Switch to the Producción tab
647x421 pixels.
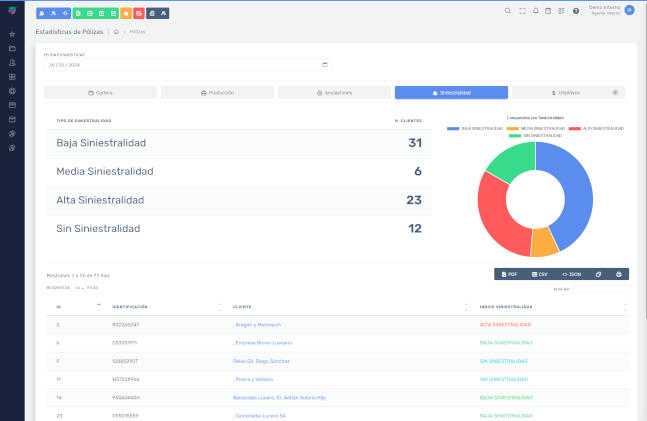click(217, 92)
